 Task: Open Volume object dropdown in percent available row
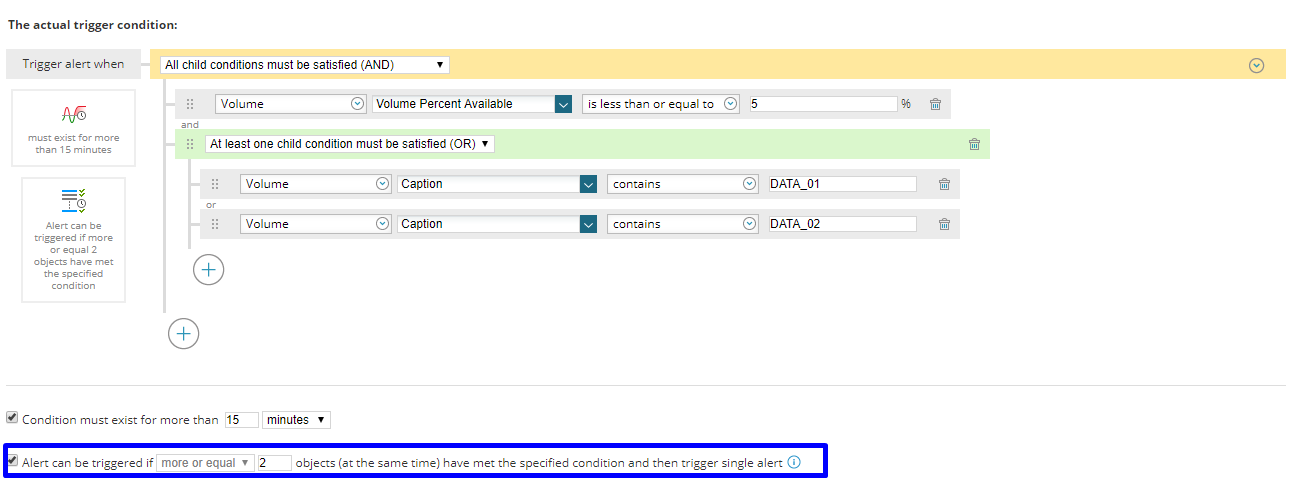291,104
